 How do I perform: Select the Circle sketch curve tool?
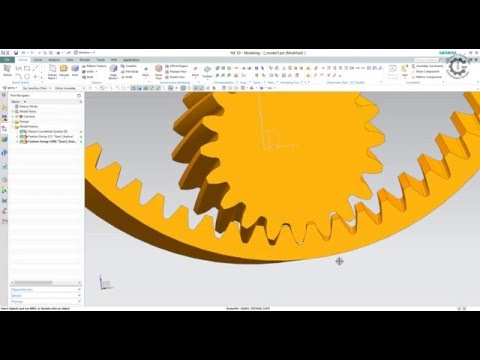tap(27, 77)
